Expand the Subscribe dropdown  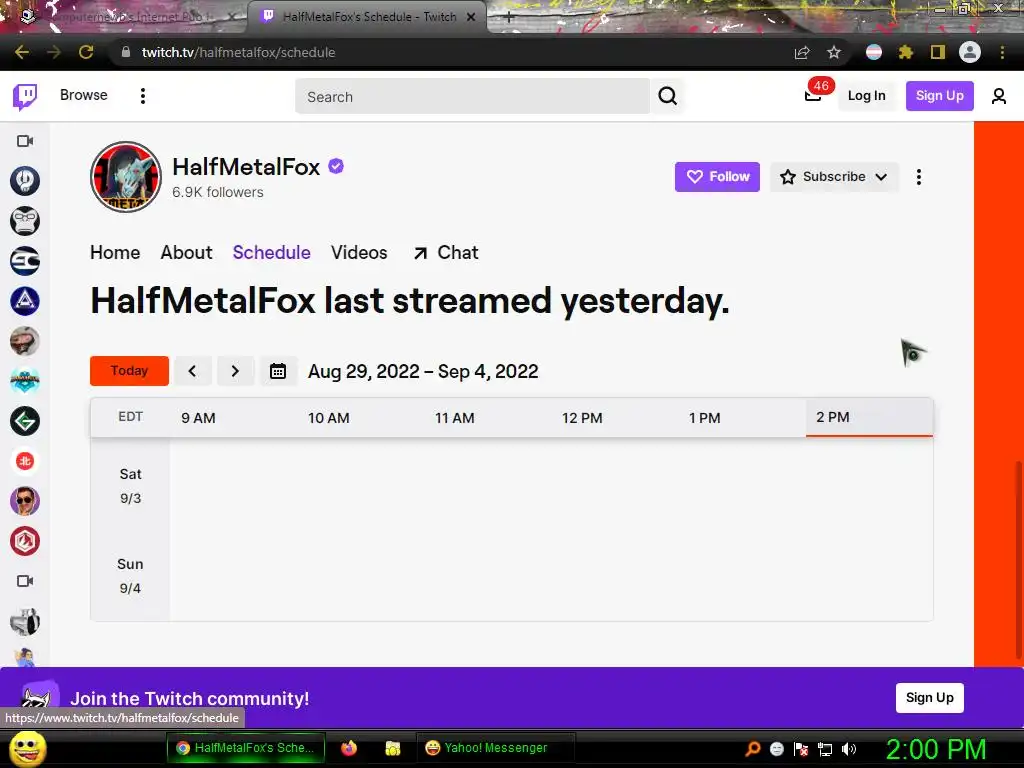(x=834, y=177)
